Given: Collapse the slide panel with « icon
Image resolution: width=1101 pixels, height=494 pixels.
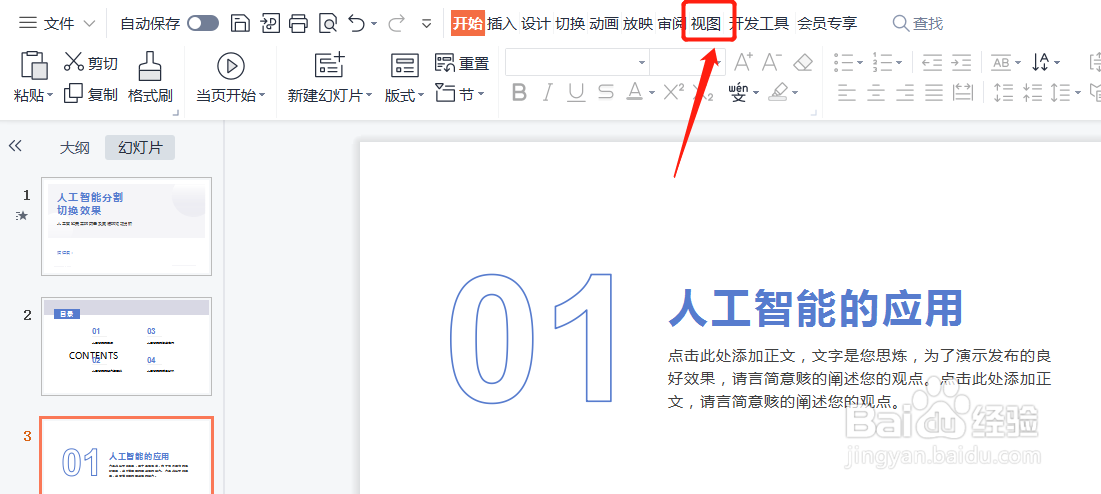Looking at the screenshot, I should pyautogui.click(x=15, y=146).
